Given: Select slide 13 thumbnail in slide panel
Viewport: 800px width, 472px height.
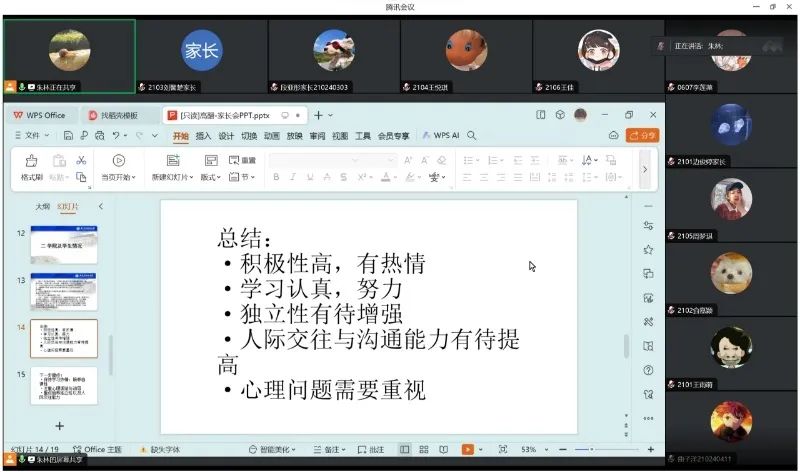Looking at the screenshot, I should 64,291.
